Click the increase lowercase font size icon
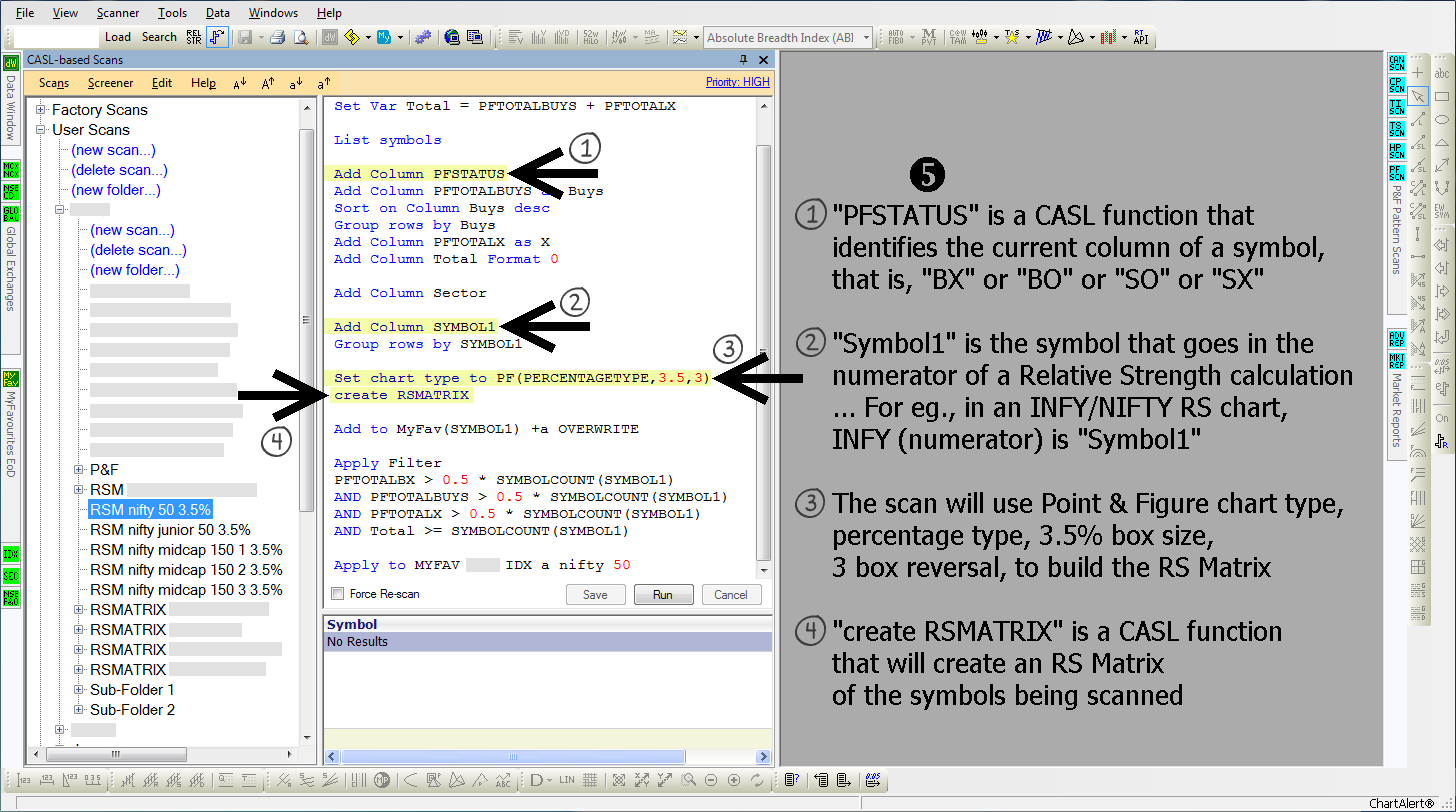The width and height of the screenshot is (1456, 812). point(323,83)
